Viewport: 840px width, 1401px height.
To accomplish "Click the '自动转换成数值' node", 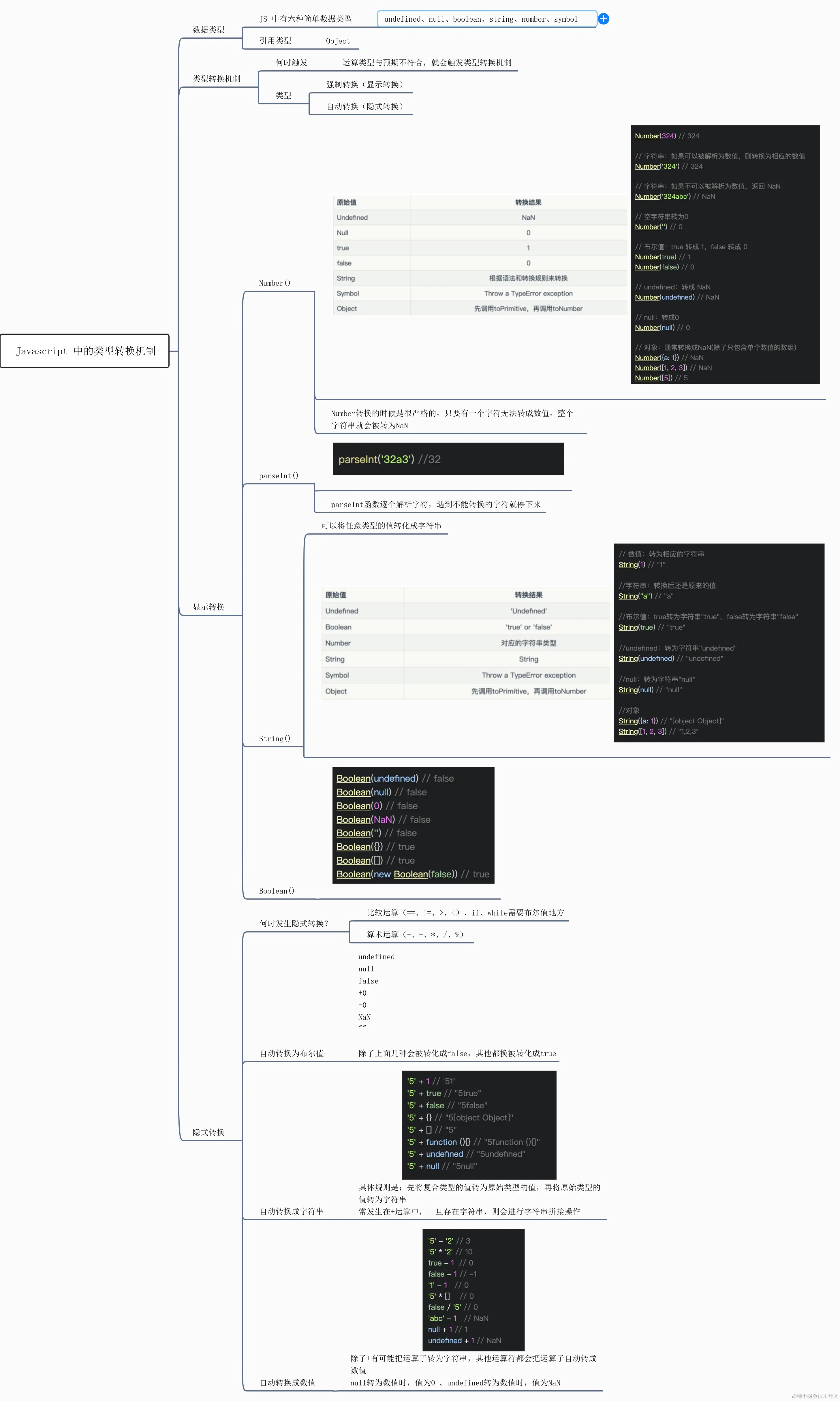I will point(287,1382).
